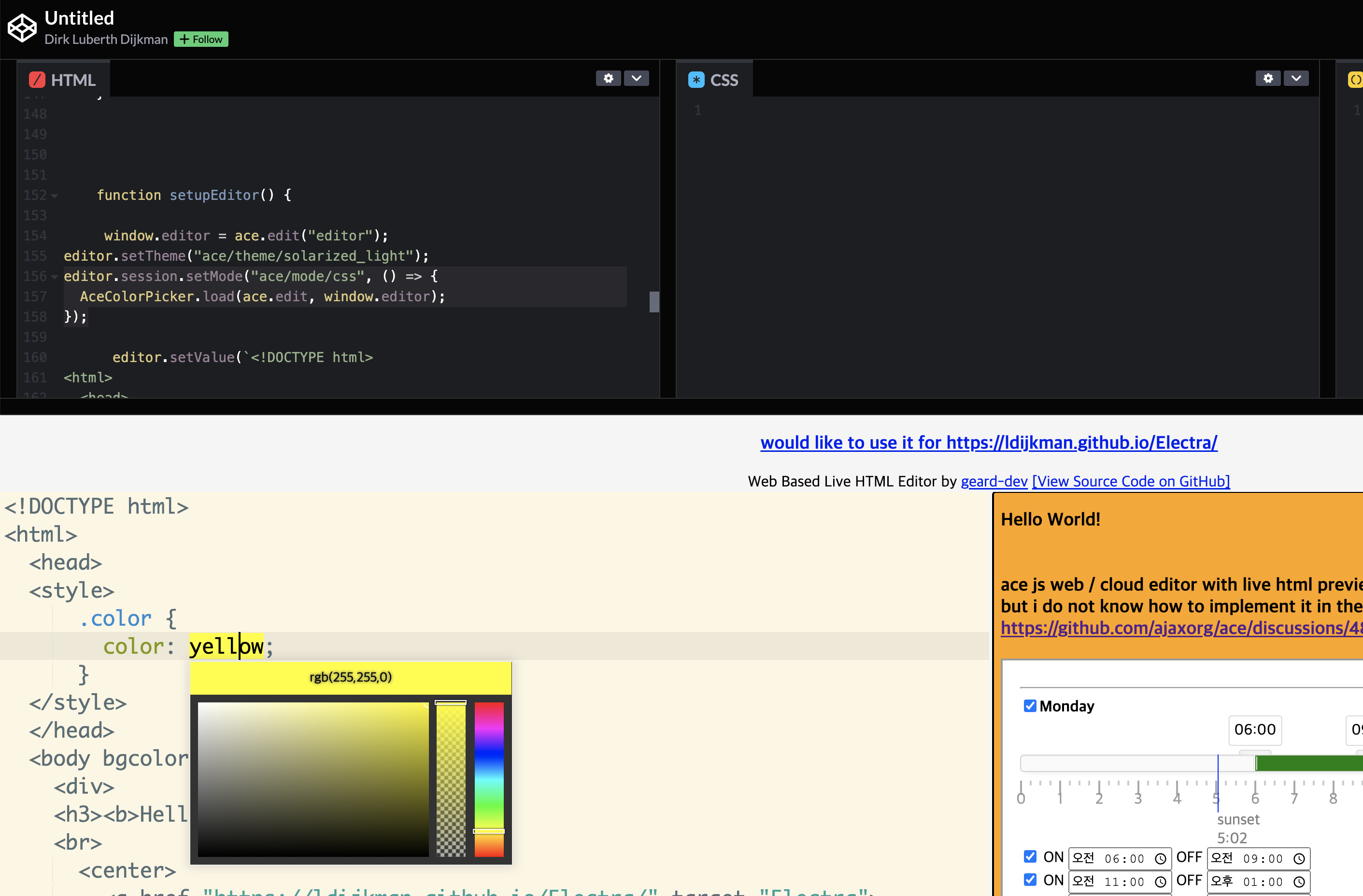Image resolution: width=1363 pixels, height=896 pixels.
Task: Collapse code fold at line 152
Action: (55, 195)
